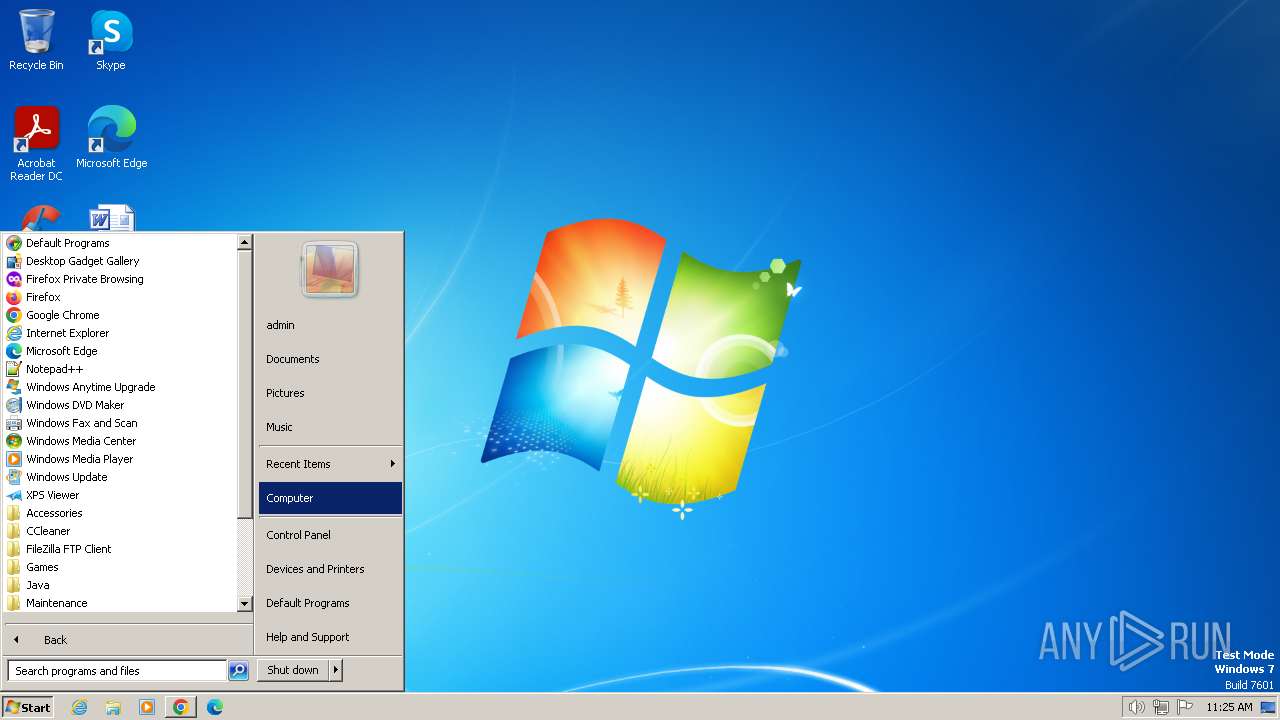
Task: Launch Desktop Gadget Gallery icon
Action: coord(14,261)
